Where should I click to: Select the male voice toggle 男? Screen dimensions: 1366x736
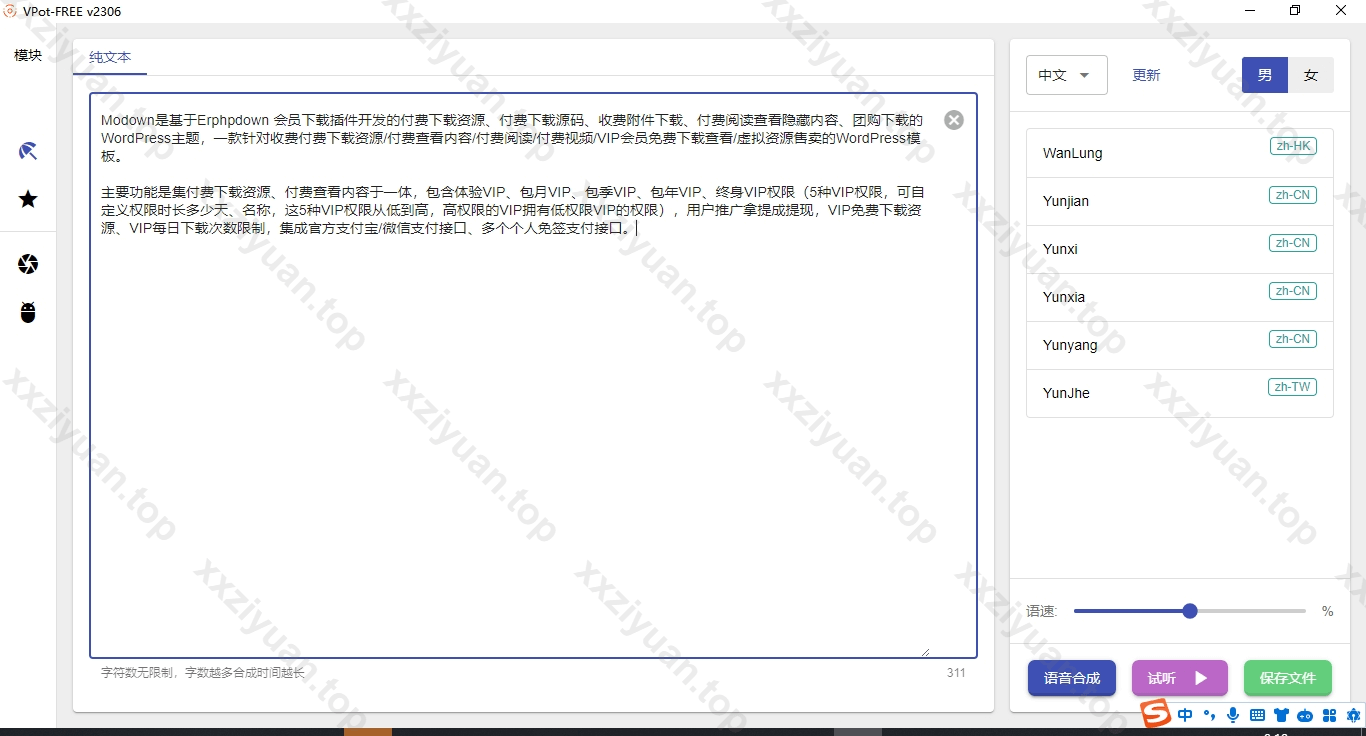1265,75
